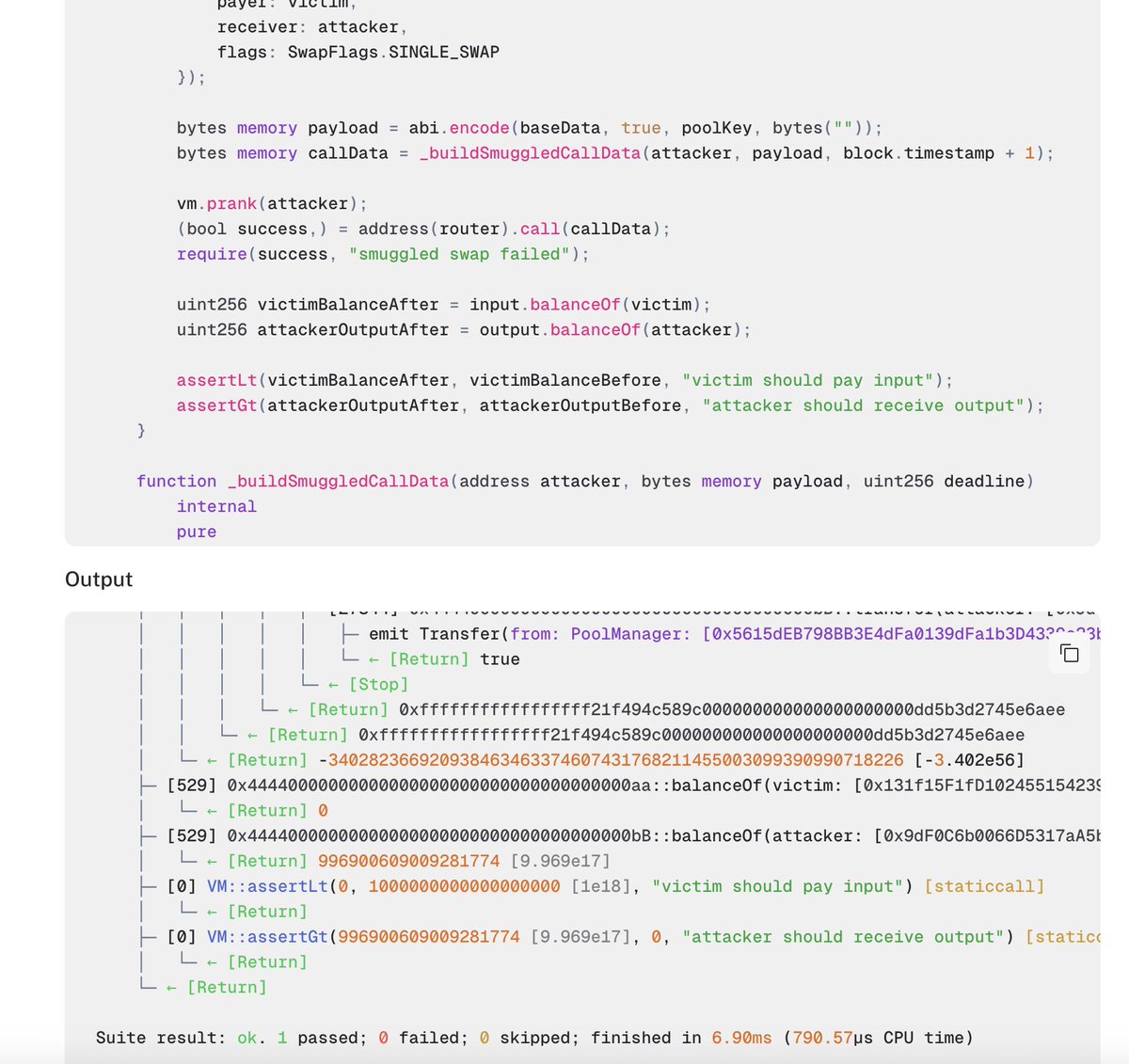This screenshot has width=1129, height=1064.
Task: Click the "assertGt(attackerOutputAfter, attackerOutputBefore" line
Action: tap(611, 405)
